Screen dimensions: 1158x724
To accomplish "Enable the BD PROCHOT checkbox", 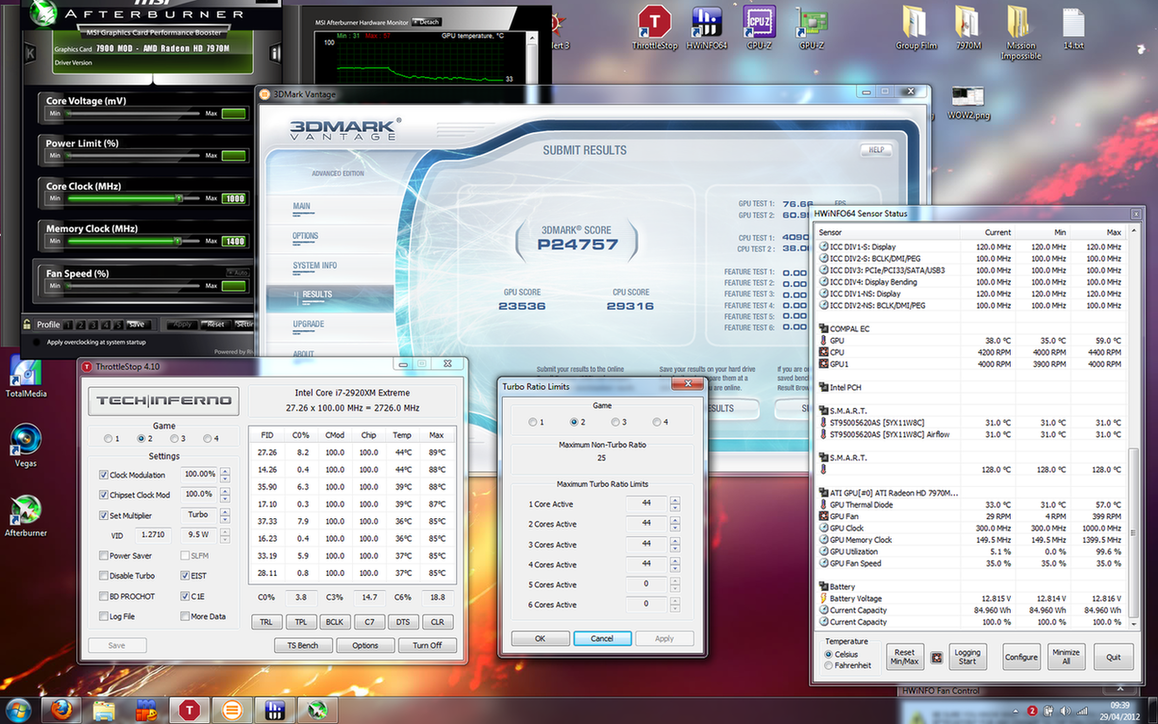I will tap(103, 596).
